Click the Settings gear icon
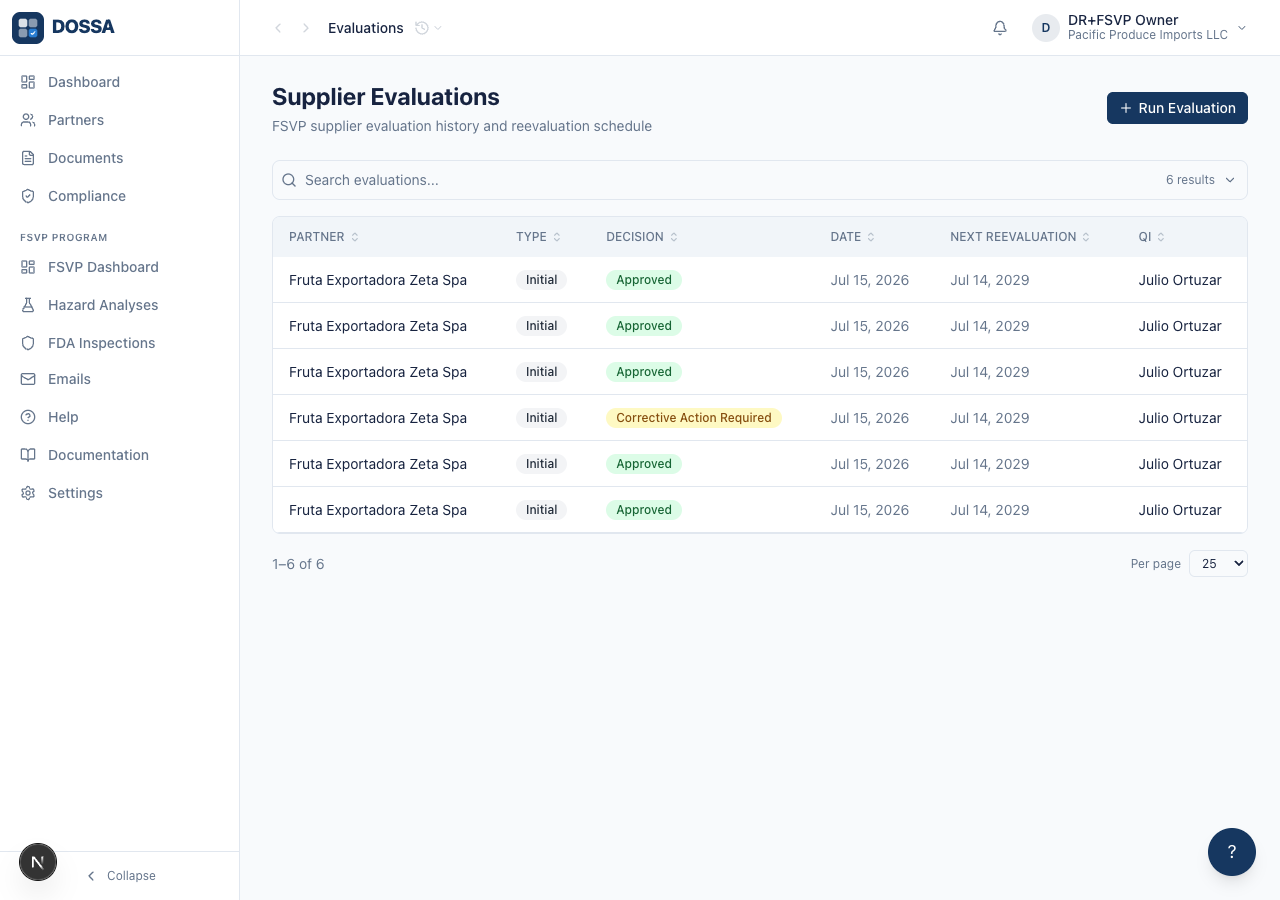1280x900 pixels. pos(28,493)
